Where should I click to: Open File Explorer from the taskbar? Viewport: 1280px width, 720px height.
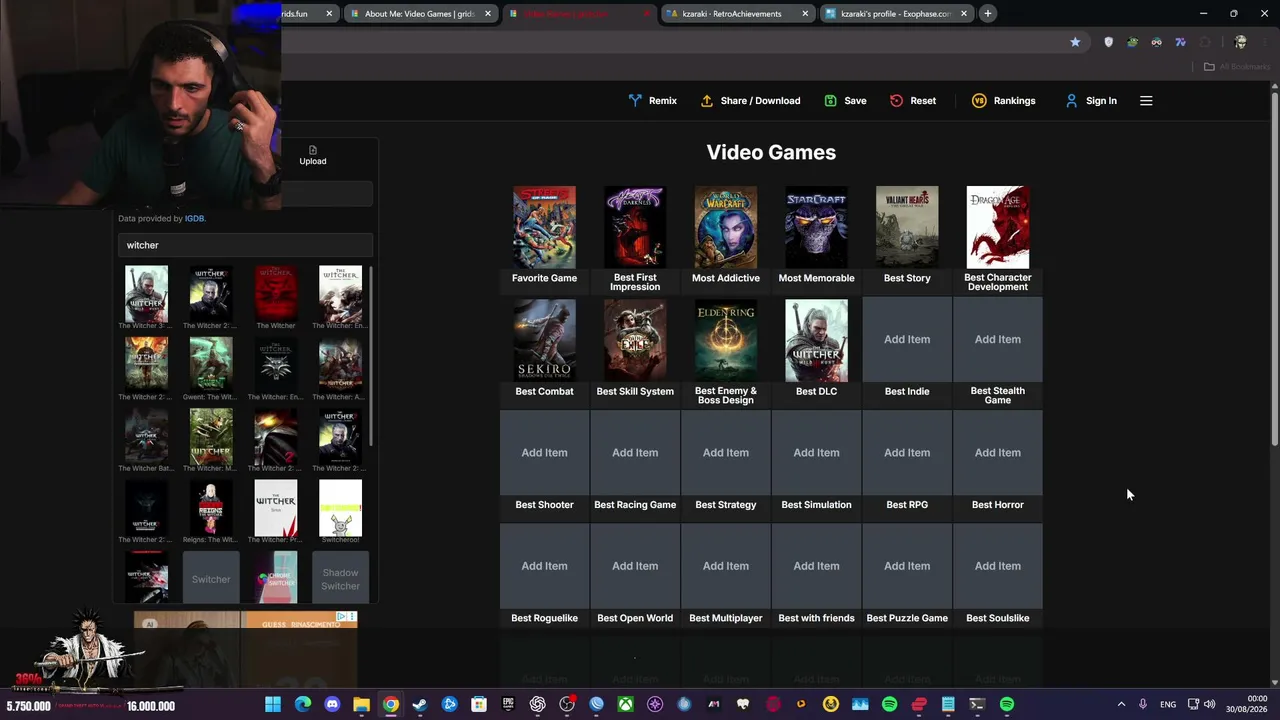pyautogui.click(x=361, y=705)
